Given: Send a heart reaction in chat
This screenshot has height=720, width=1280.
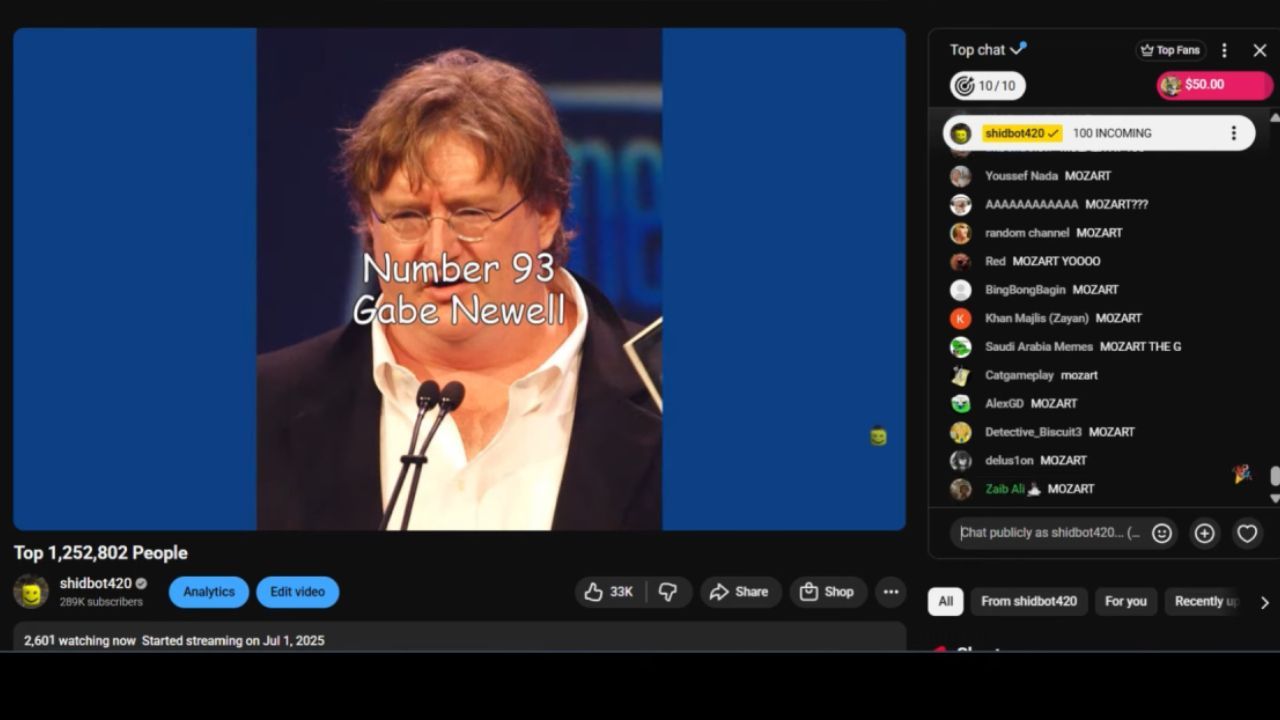Looking at the screenshot, I should tap(1247, 533).
